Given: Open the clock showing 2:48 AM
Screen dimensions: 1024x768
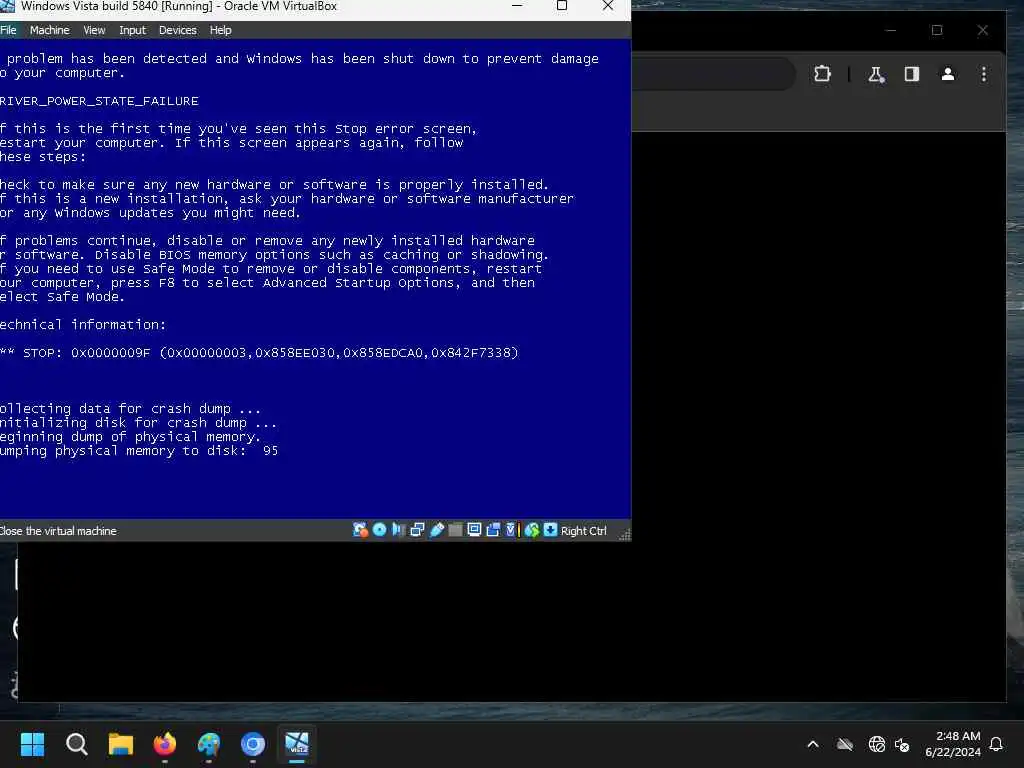Looking at the screenshot, I should 953,744.
